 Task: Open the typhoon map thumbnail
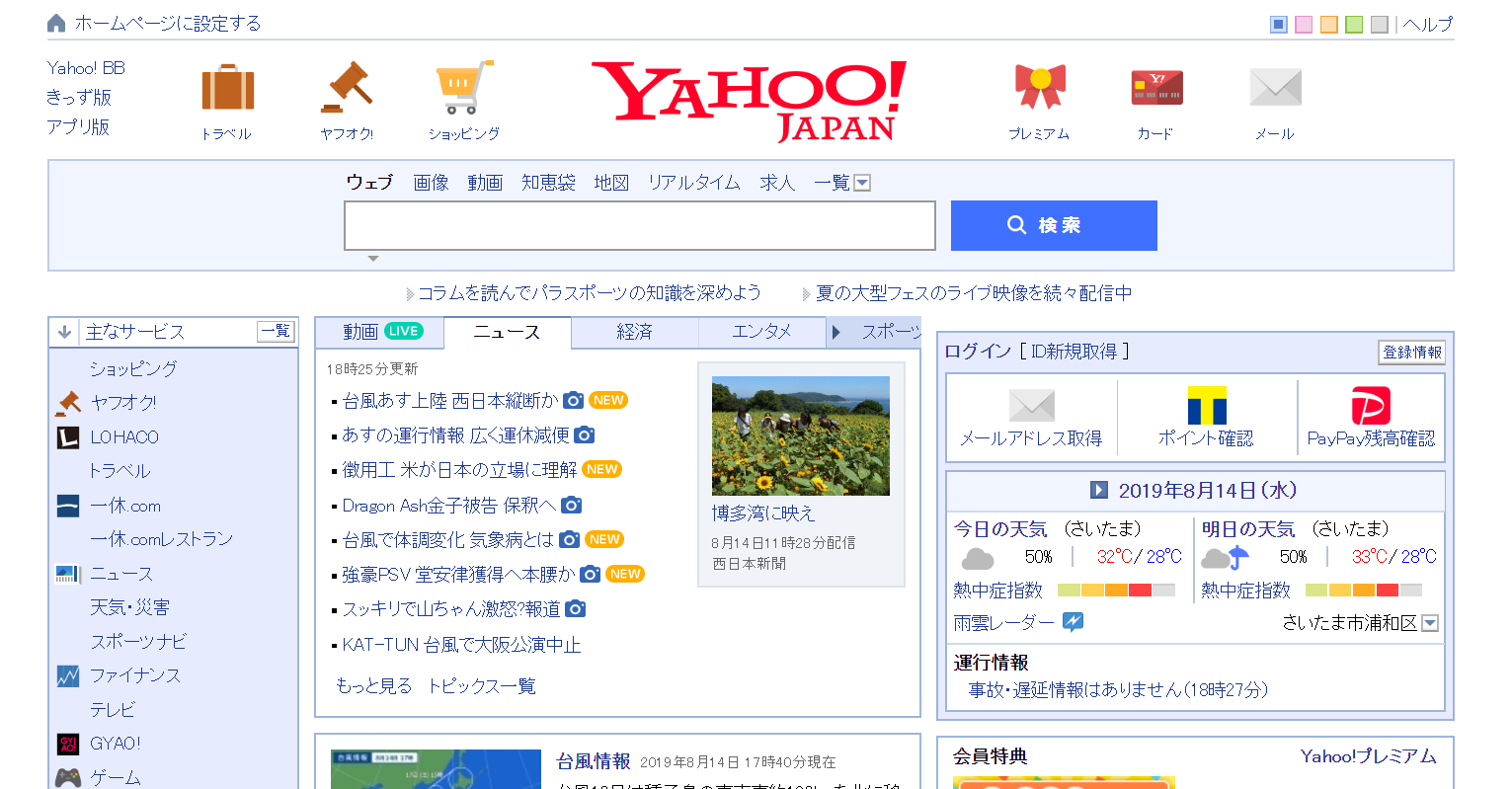(x=437, y=769)
